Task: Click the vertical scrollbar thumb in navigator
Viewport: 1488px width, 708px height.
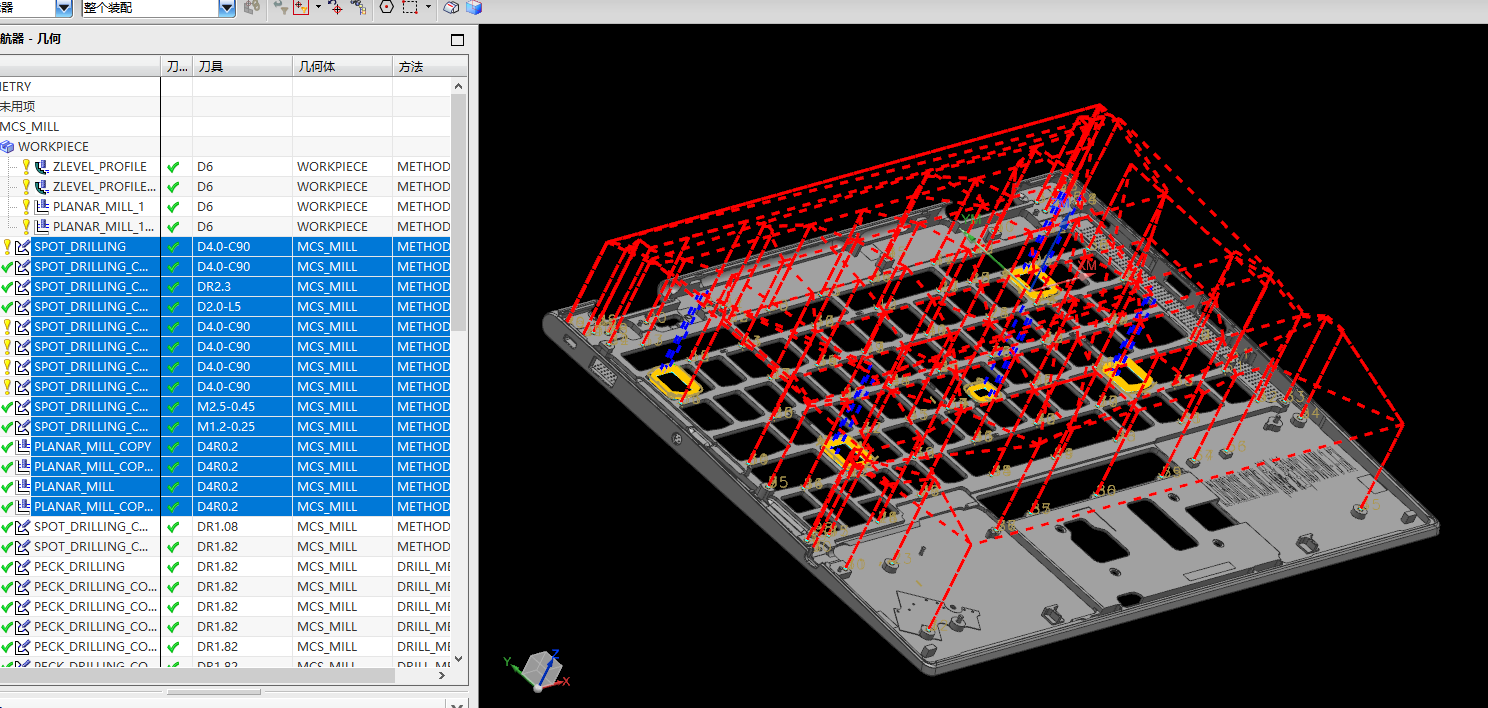Action: point(459,213)
